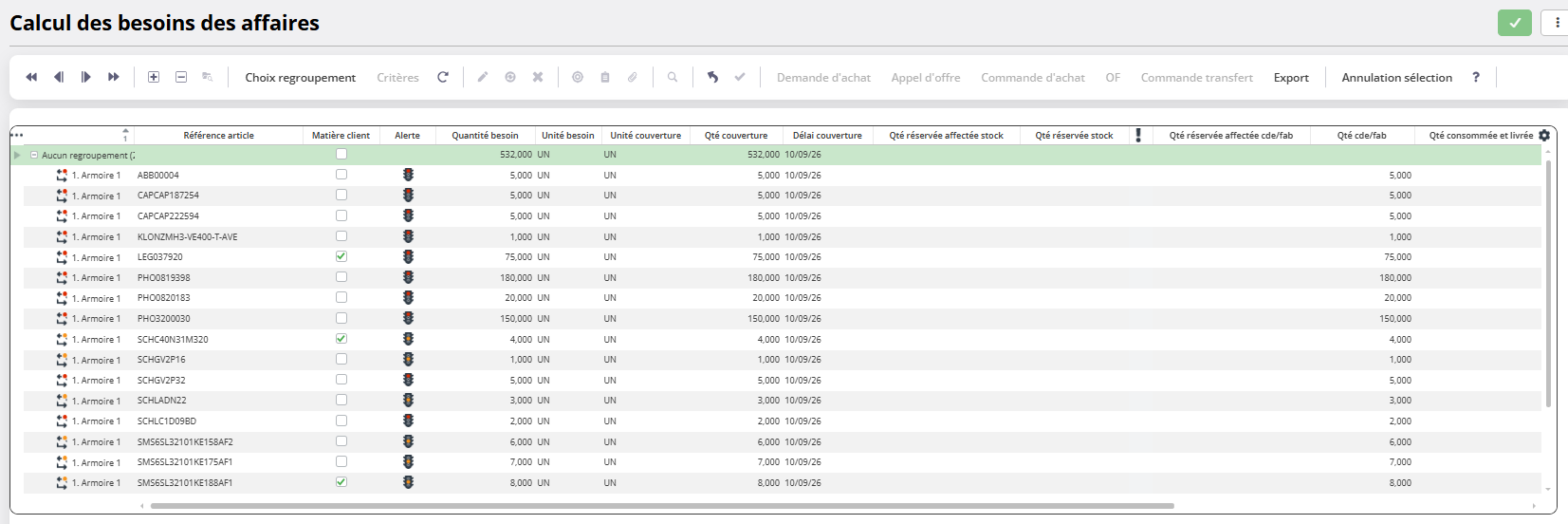
Task: Sort by Référence article column header
Action: (x=219, y=135)
